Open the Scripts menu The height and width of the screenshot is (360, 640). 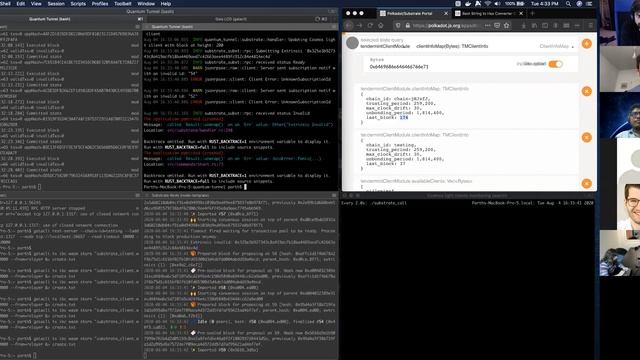(78, 4)
